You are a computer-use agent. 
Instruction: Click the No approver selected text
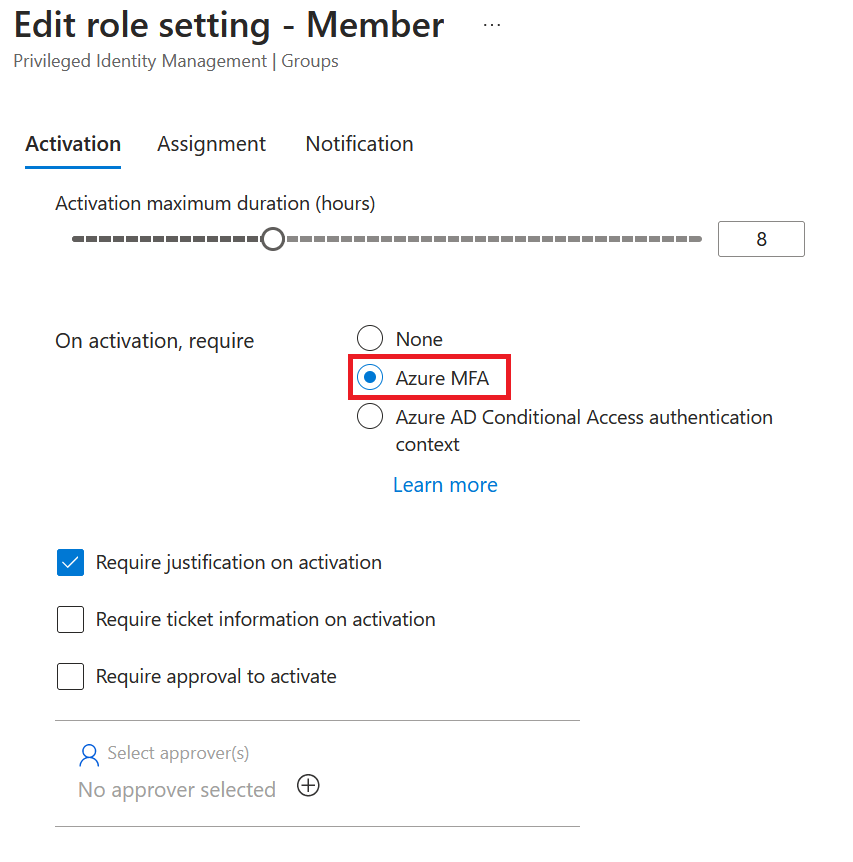[x=177, y=790]
